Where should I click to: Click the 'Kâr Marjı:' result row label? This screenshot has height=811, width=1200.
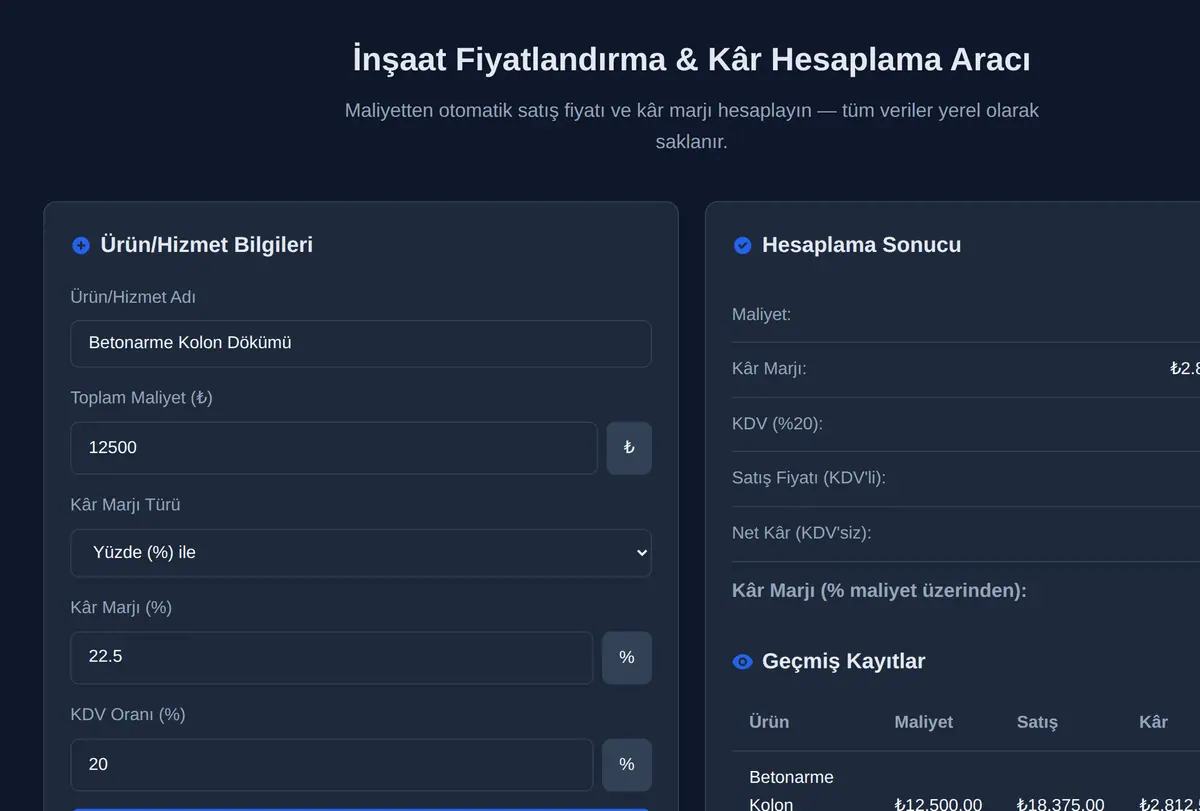(769, 368)
